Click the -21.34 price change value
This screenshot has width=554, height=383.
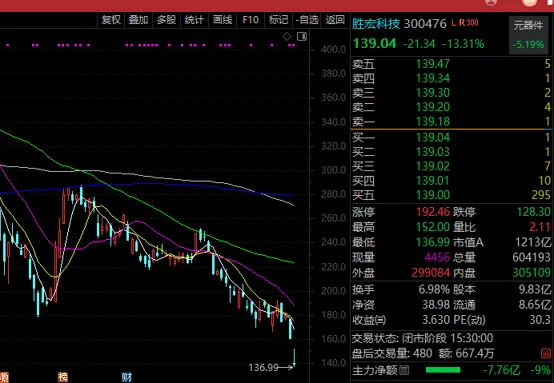point(419,44)
